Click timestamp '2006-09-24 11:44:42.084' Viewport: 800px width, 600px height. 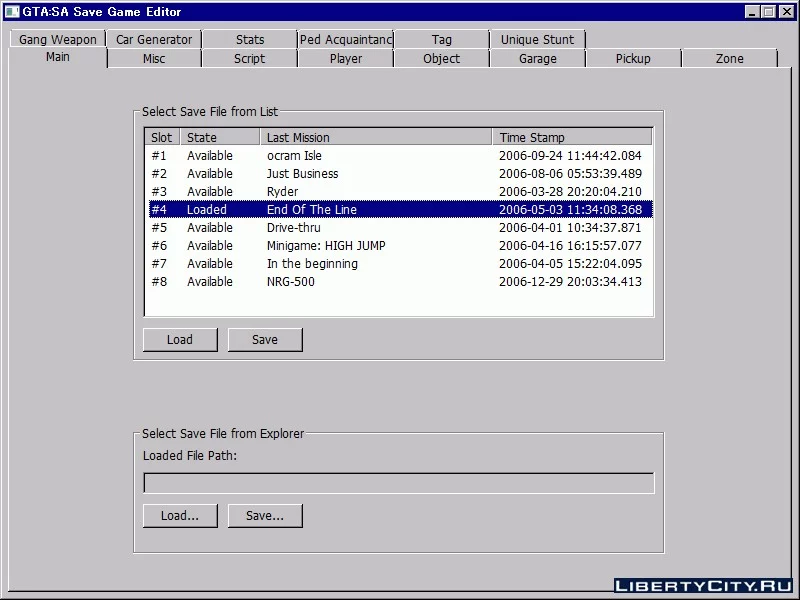[x=570, y=156]
